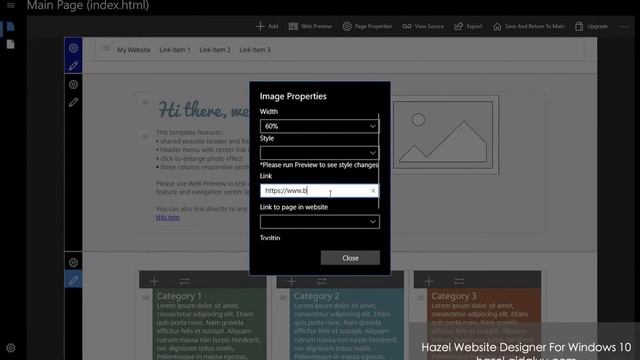Click View Source
The width and height of the screenshot is (640, 360).
tap(423, 27)
